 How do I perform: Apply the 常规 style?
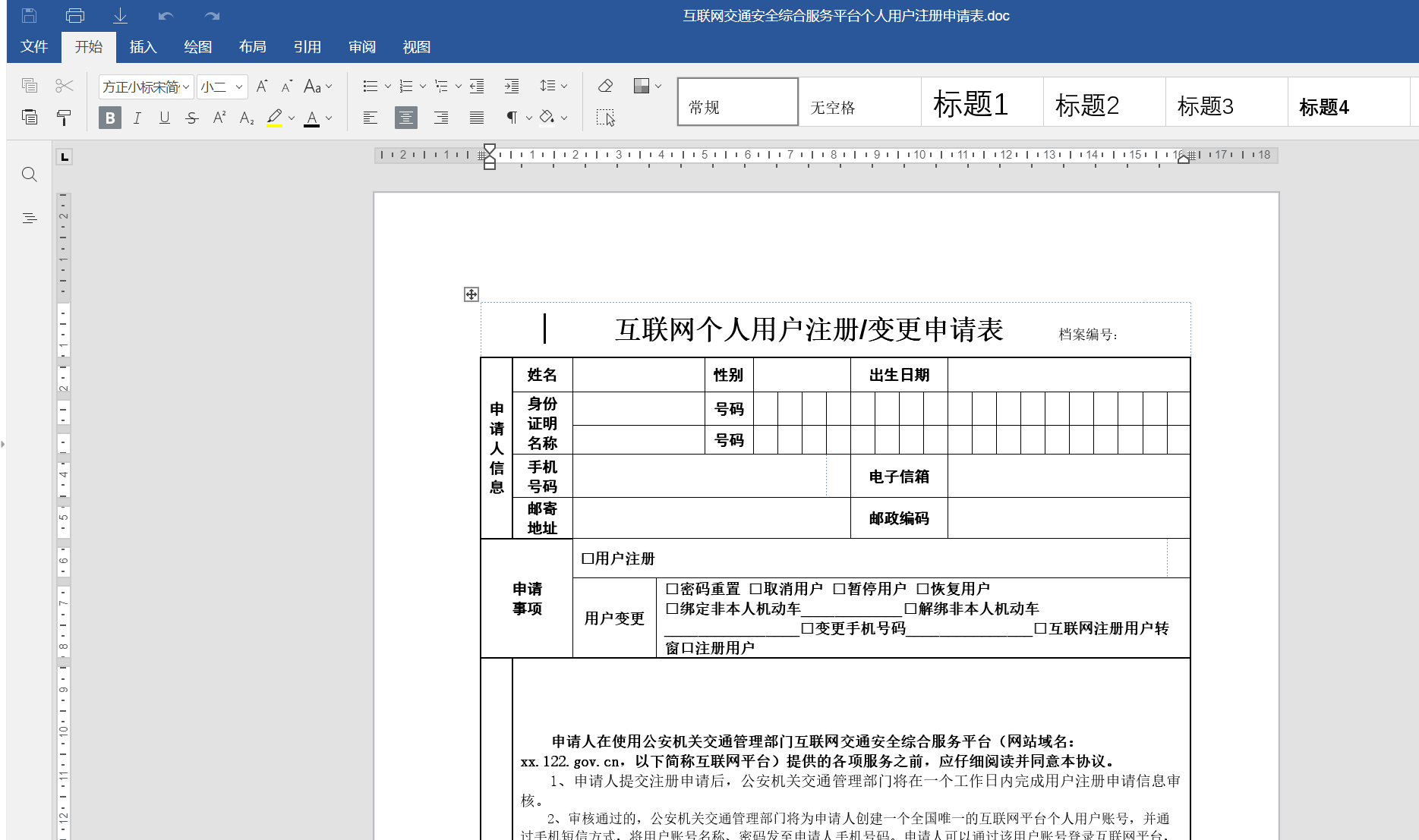[x=738, y=102]
